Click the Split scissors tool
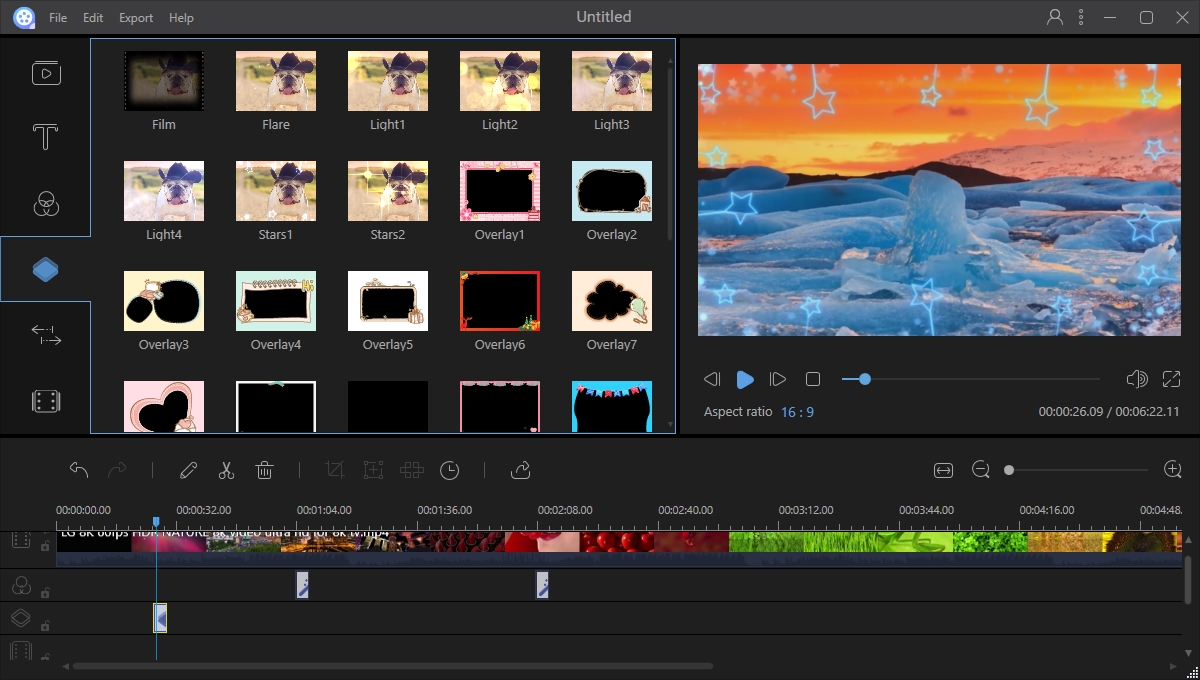The image size is (1200, 680). tap(226, 470)
